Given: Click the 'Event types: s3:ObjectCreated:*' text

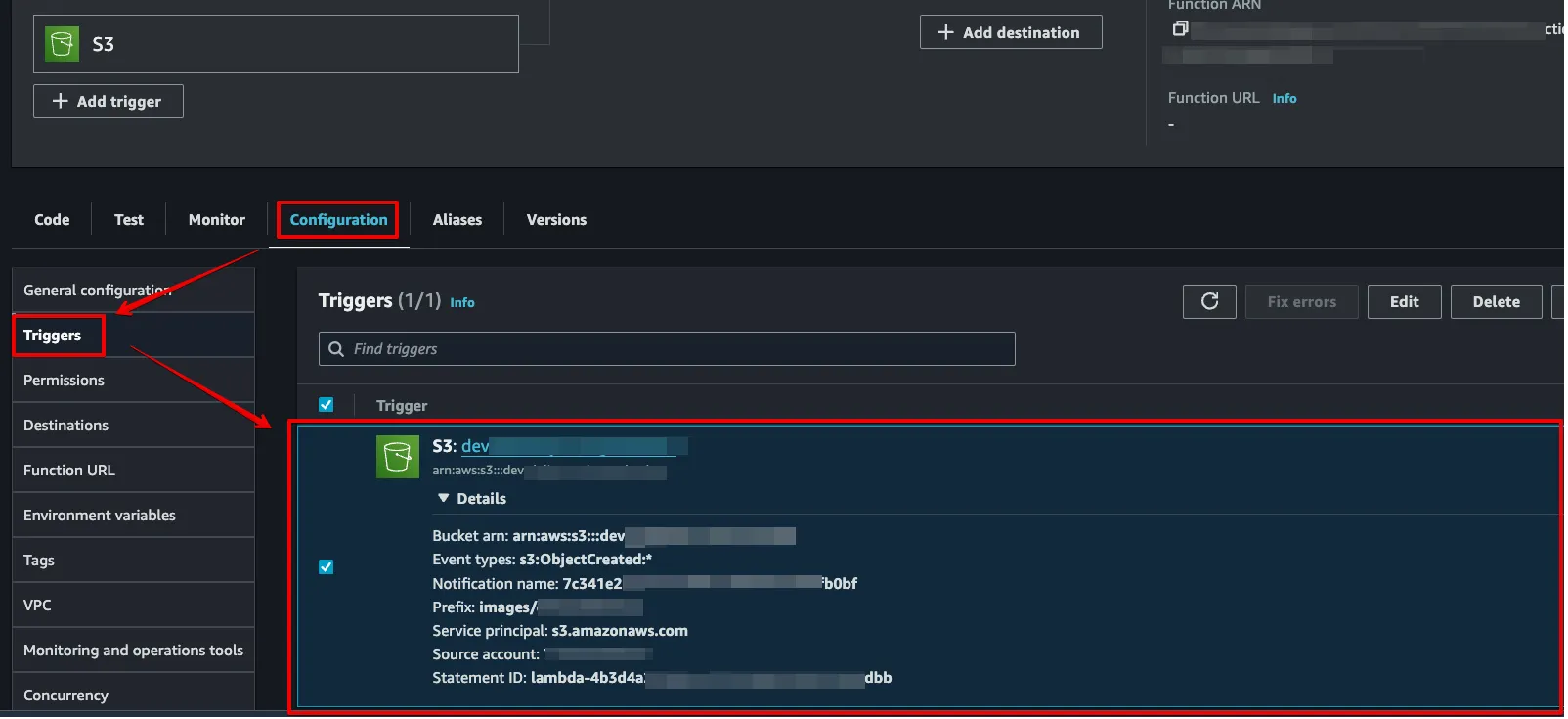Looking at the screenshot, I should click(542, 560).
